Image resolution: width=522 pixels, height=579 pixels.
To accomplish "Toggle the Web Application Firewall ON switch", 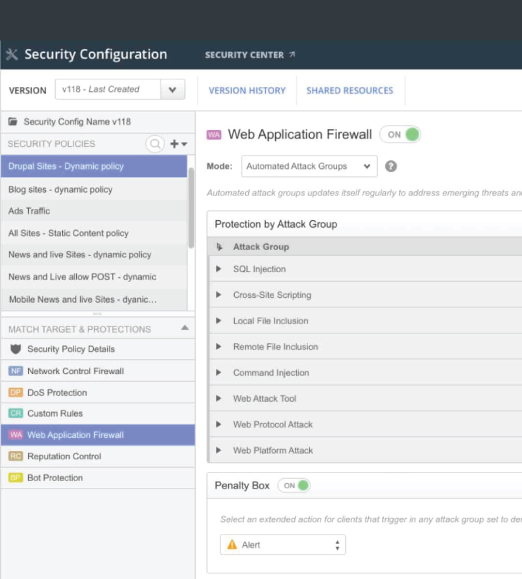I will coord(401,134).
